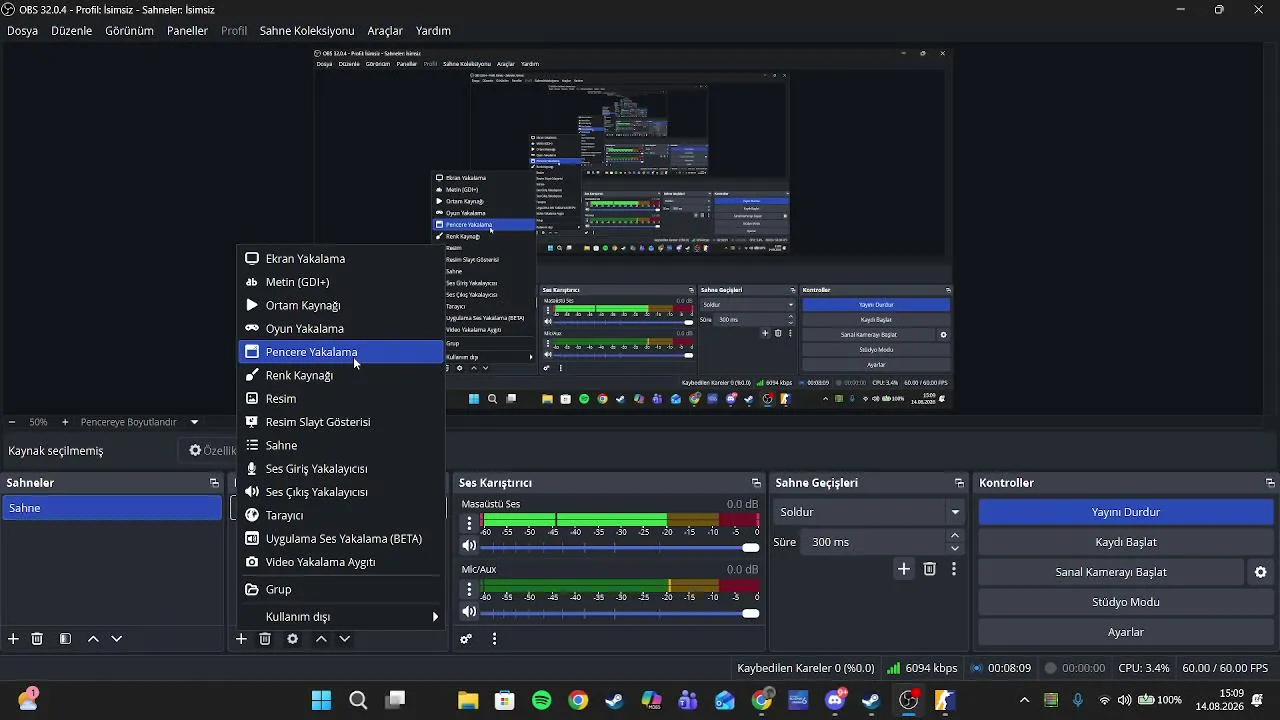Add a new scene with plus icon
Viewport: 1280px width, 720px height.
[13, 639]
